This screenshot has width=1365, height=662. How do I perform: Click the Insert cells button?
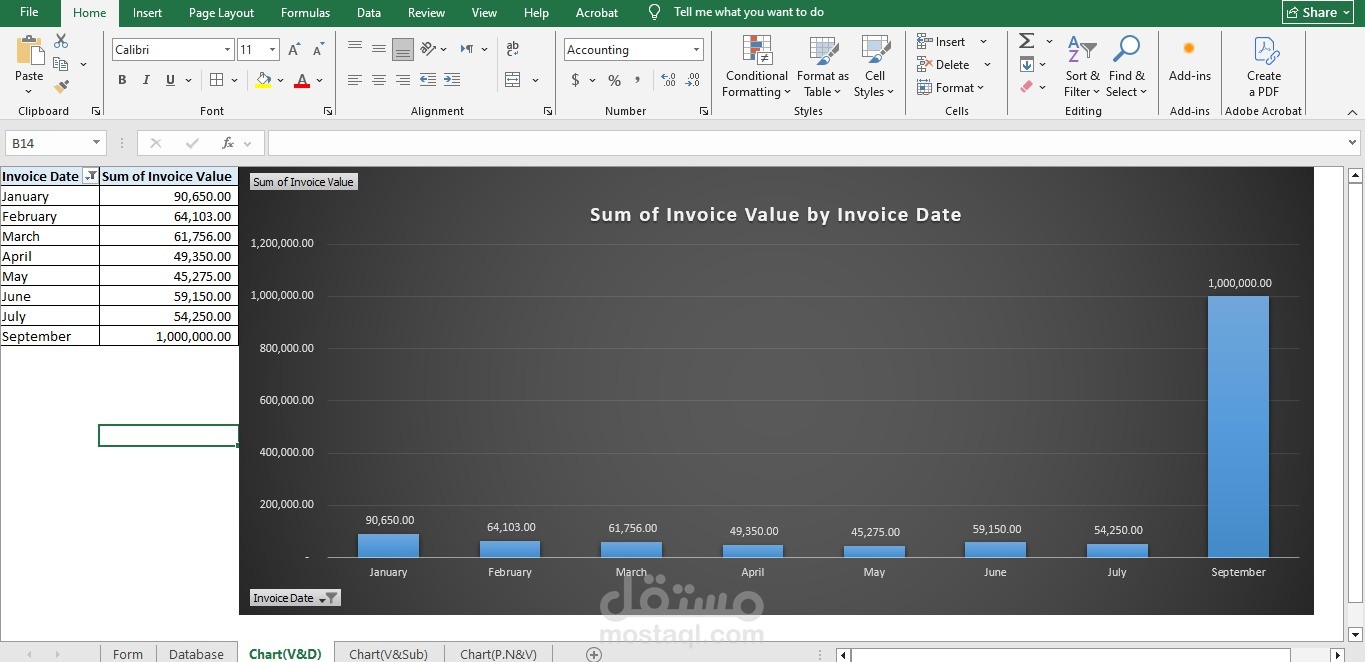pos(941,41)
